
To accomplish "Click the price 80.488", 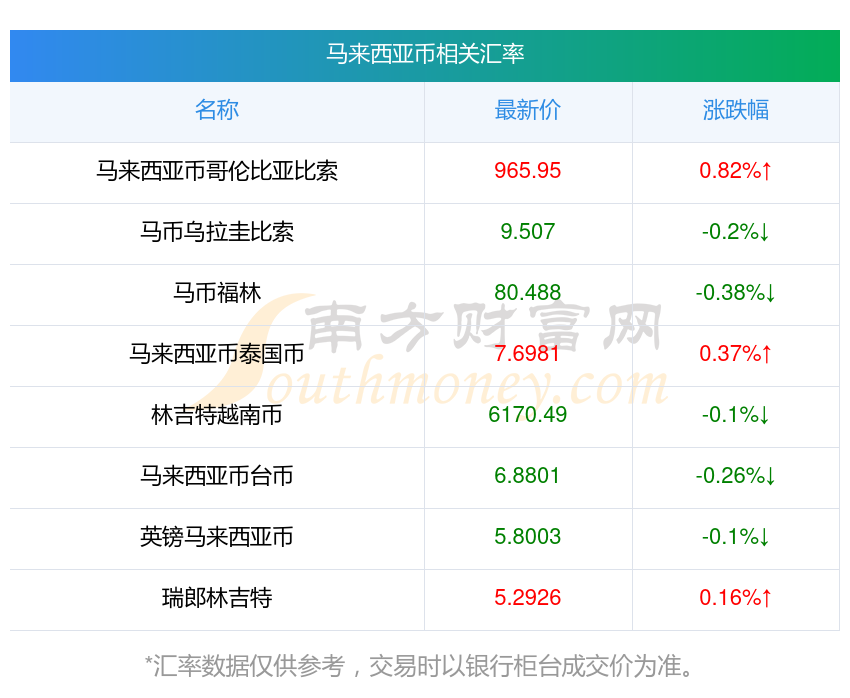I will [x=527, y=293].
